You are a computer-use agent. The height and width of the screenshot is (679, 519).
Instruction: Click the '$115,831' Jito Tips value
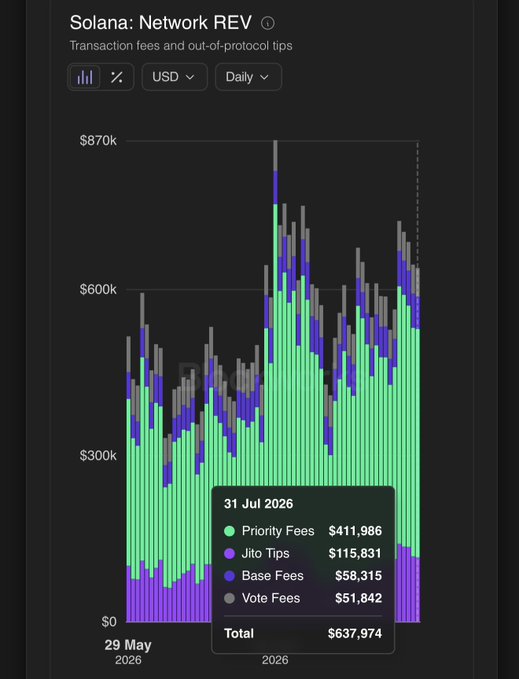[x=355, y=553]
